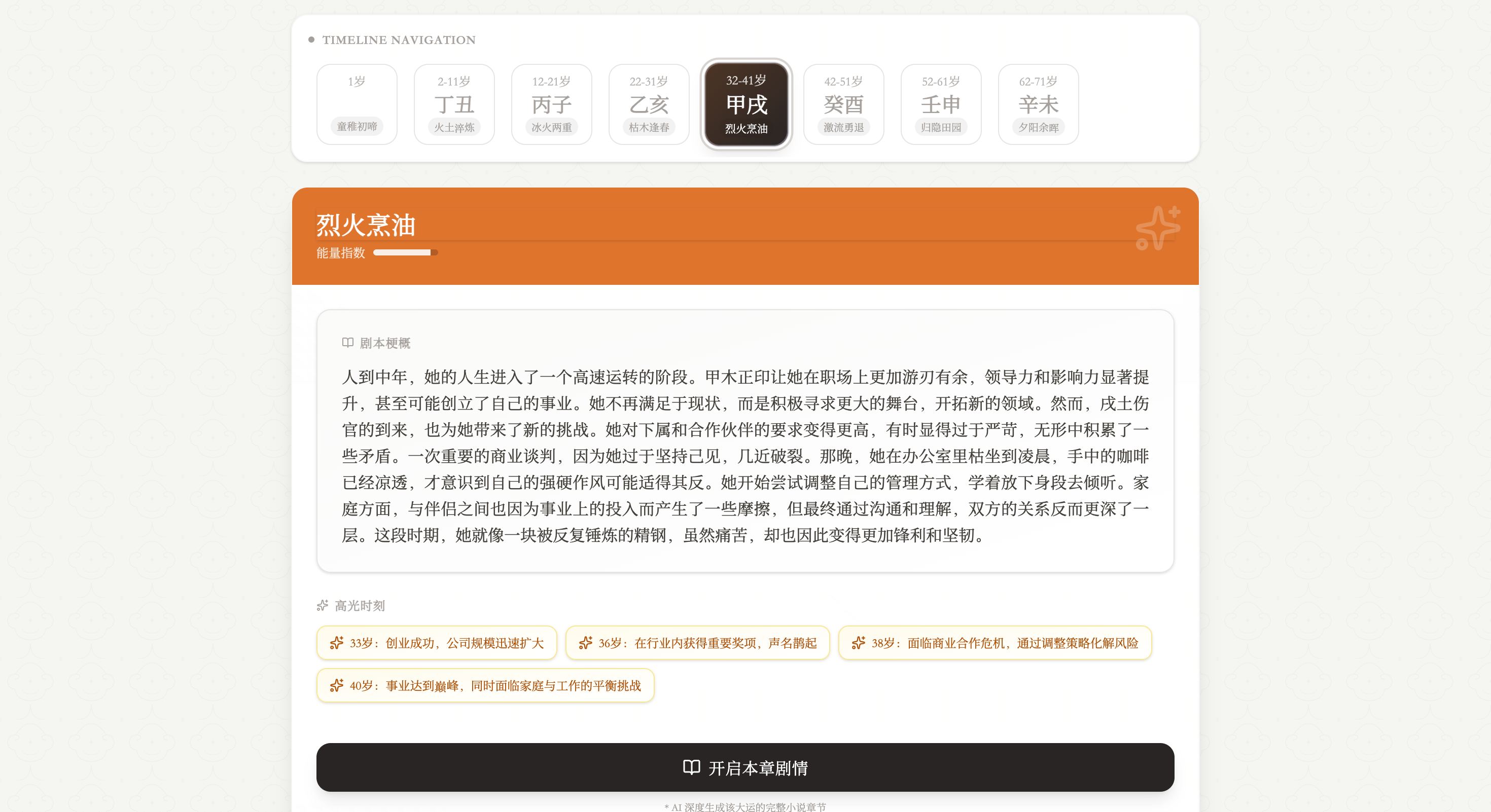Select the 2-11岁 丁丑 timeline card
1491x812 pixels.
454,104
